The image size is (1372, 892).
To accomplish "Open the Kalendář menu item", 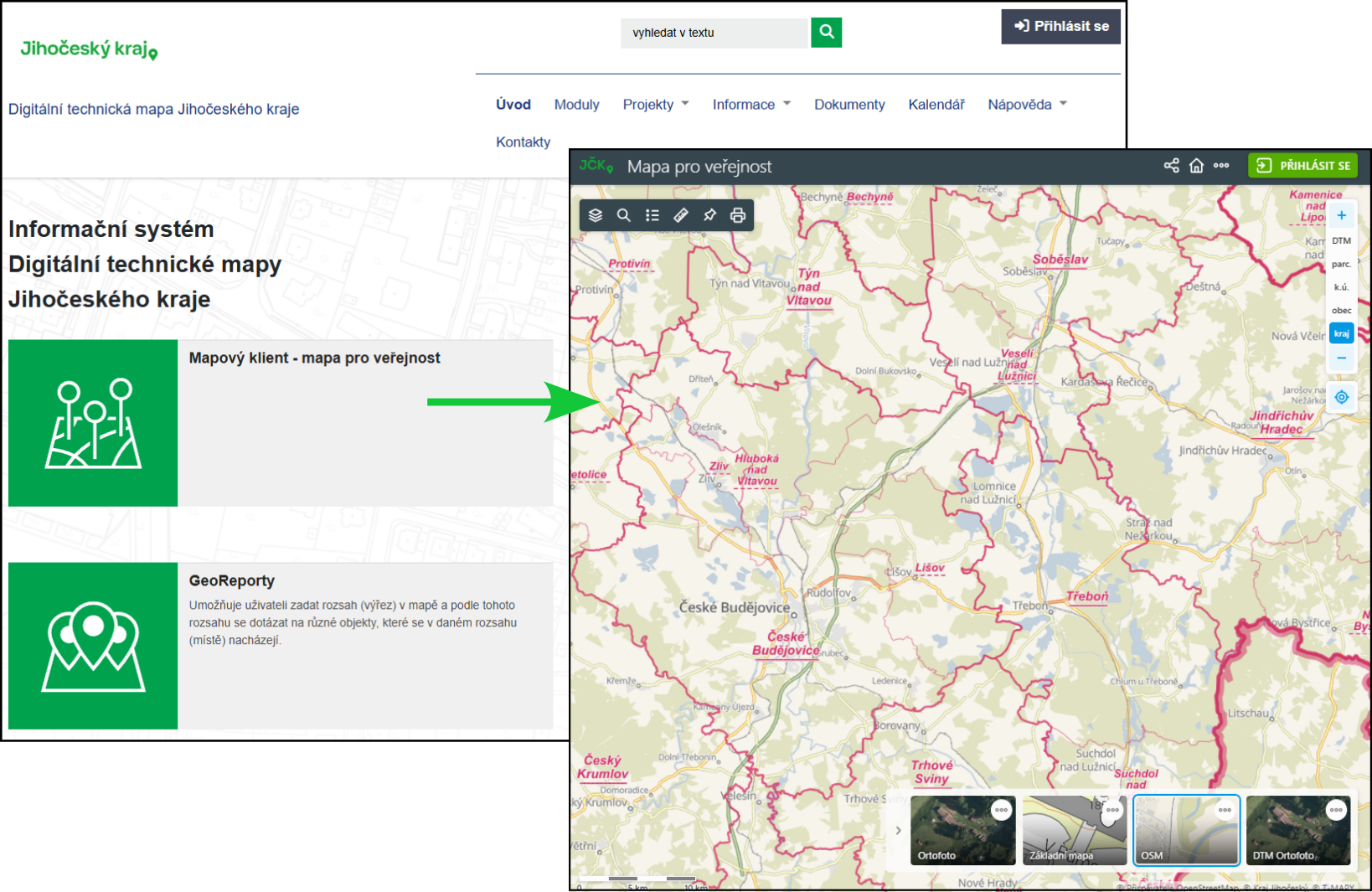I will tap(936, 105).
